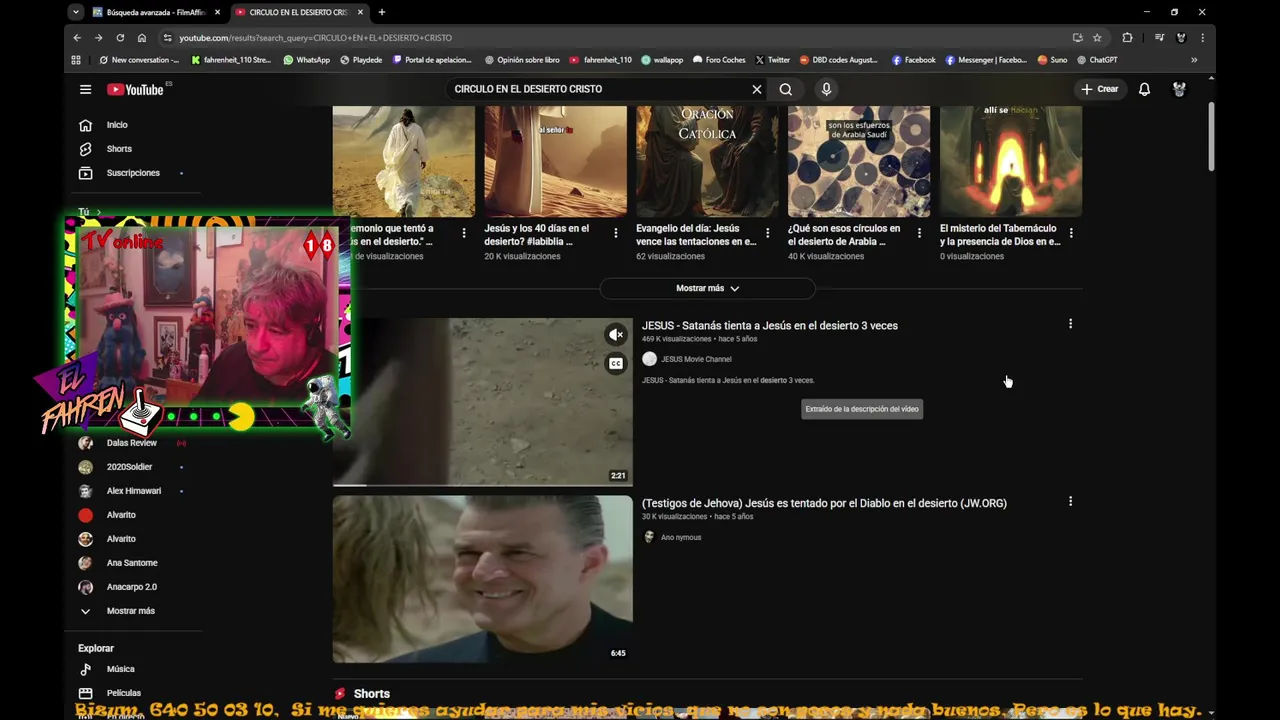The height and width of the screenshot is (720, 1280).
Task: Open the Anacarpo 2.0 subscription
Action: [134, 587]
